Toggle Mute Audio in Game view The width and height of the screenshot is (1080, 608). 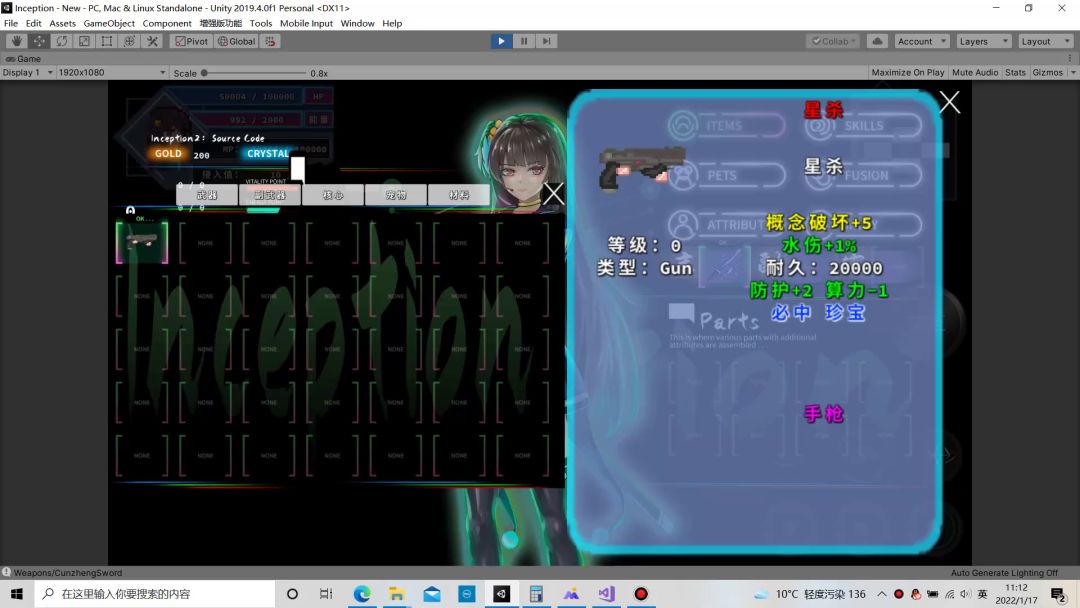coord(975,73)
